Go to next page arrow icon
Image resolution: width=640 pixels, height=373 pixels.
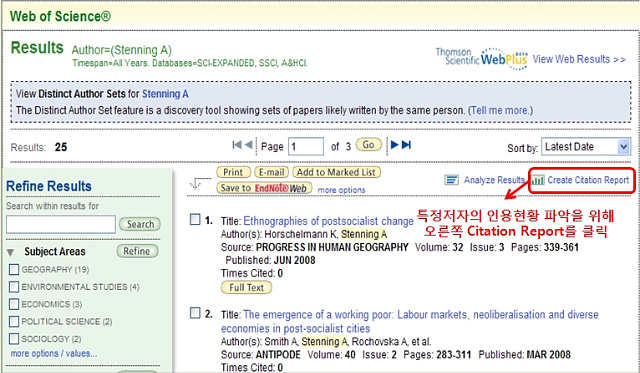tap(395, 145)
